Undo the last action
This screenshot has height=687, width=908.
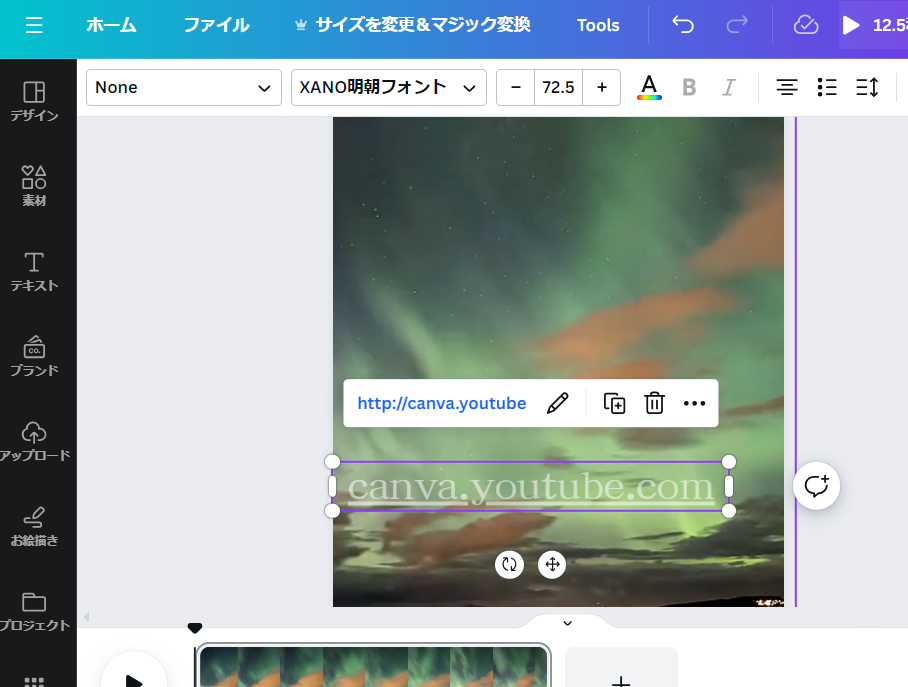click(683, 25)
